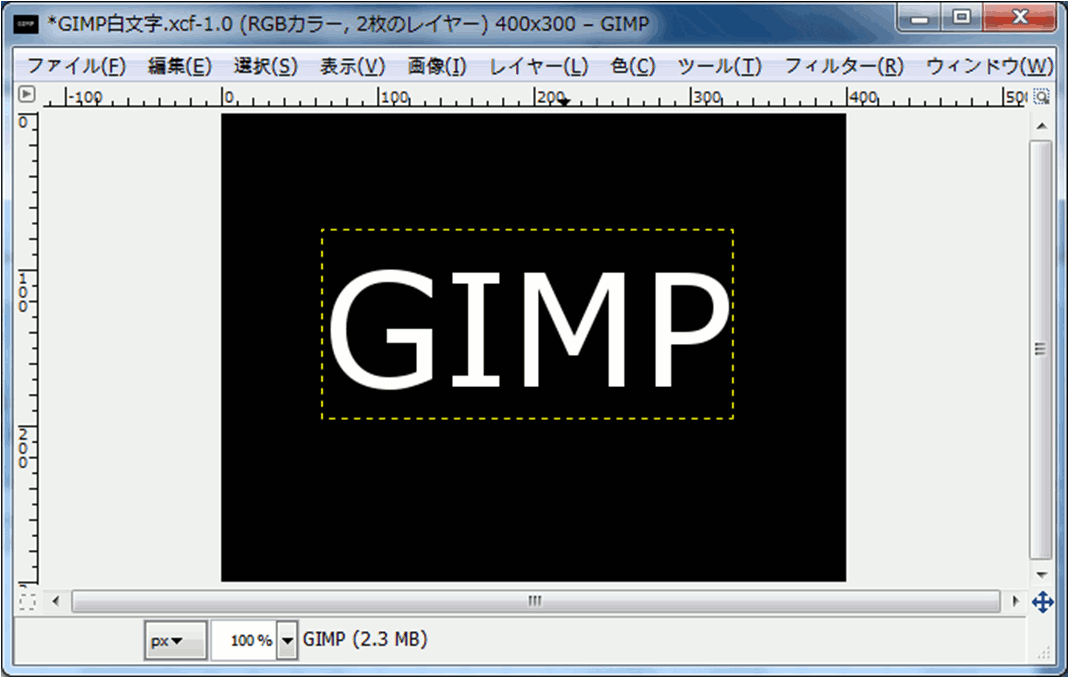The width and height of the screenshot is (1069, 678).
Task: Click the horizontal scrollbar left arrow
Action: point(56,602)
